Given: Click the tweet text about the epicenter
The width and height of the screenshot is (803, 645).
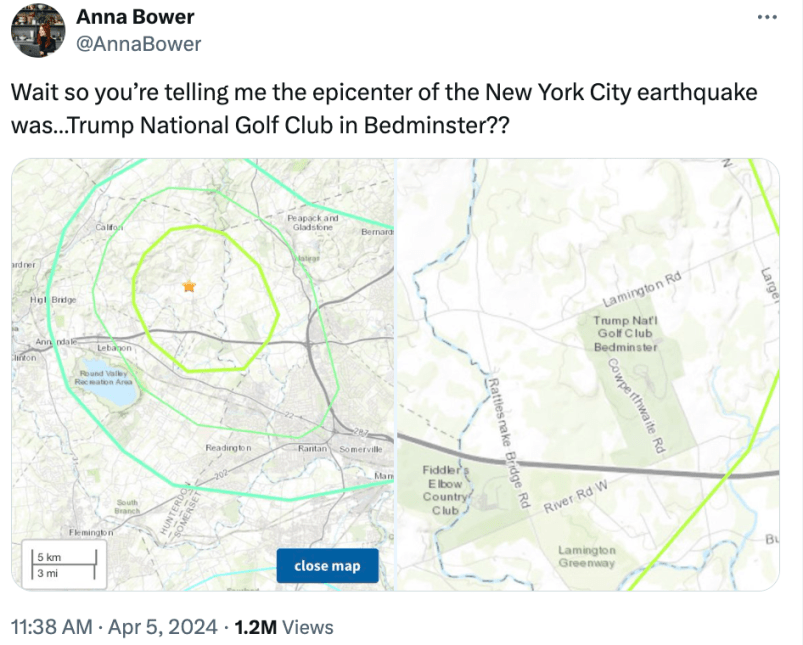Looking at the screenshot, I should tap(384, 110).
